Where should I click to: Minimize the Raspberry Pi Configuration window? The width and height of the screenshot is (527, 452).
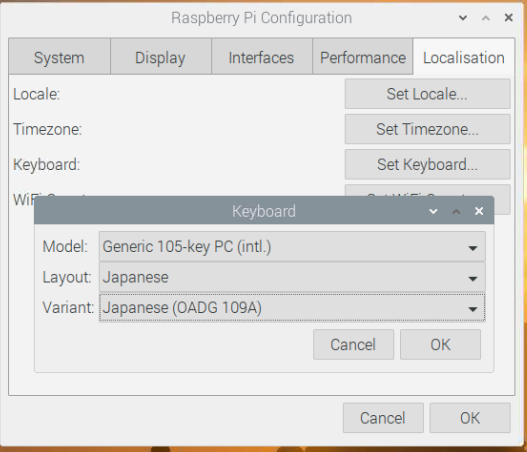pos(463,17)
